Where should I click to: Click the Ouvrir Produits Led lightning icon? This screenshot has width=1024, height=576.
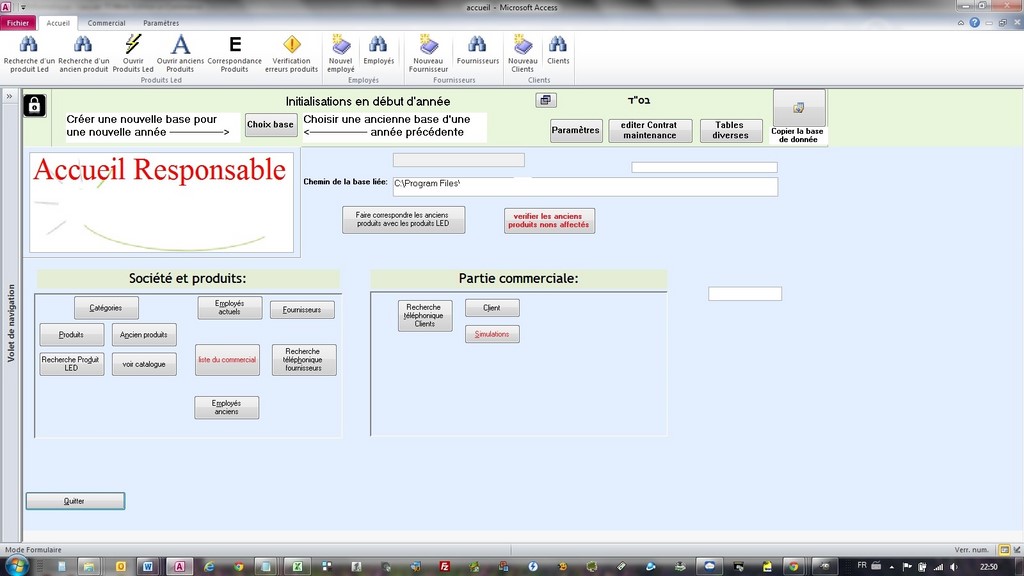point(133,45)
